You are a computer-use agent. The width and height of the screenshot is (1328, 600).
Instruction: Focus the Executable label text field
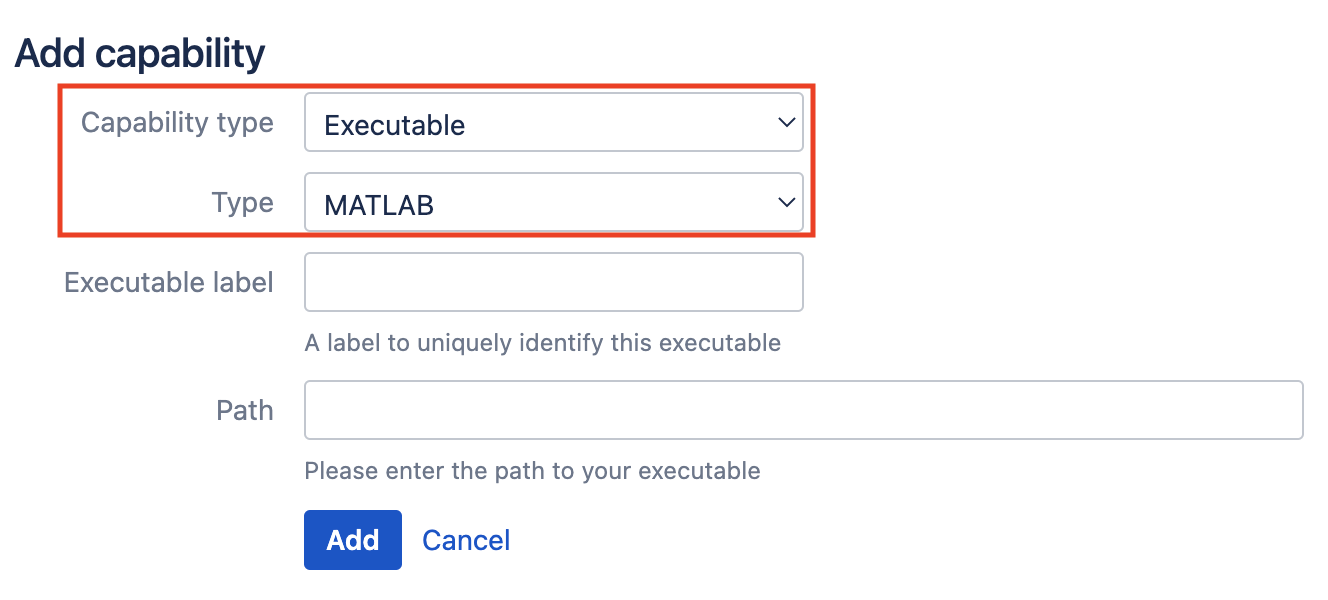pyautogui.click(x=553, y=282)
